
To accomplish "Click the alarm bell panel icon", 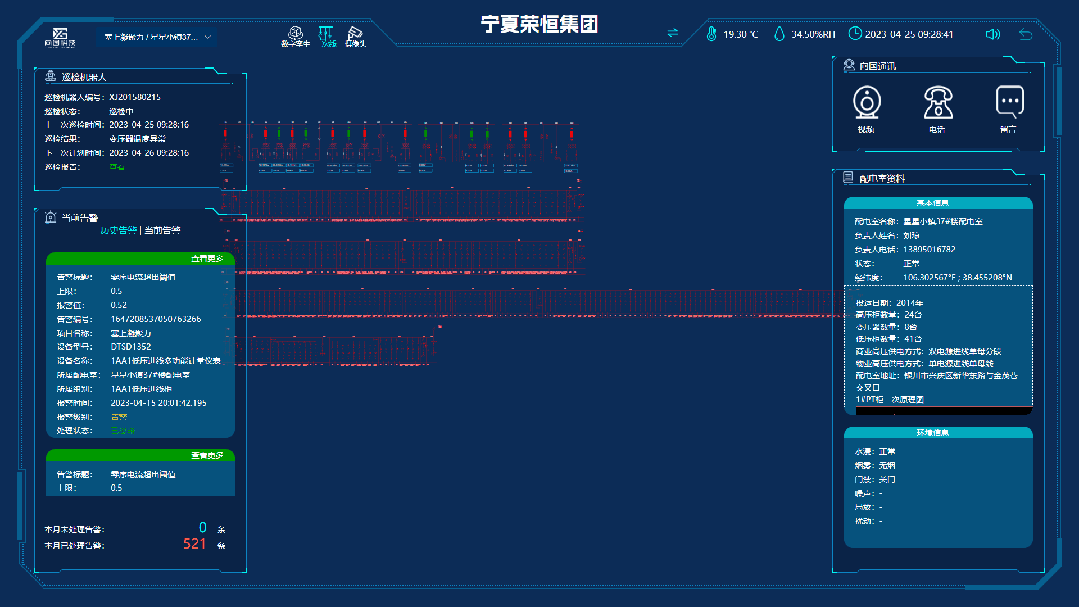I will pos(50,217).
